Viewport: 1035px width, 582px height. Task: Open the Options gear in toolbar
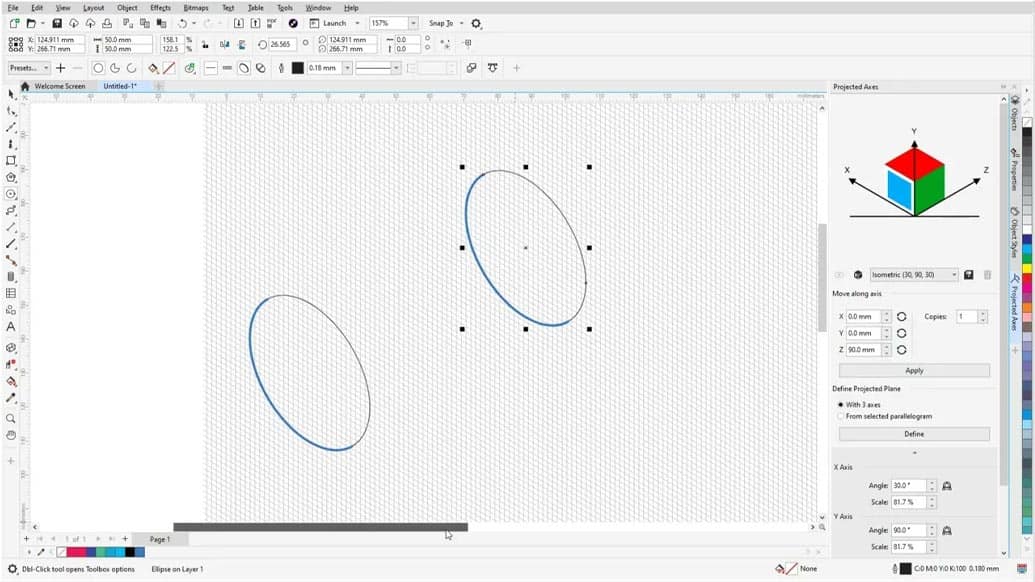(x=476, y=23)
